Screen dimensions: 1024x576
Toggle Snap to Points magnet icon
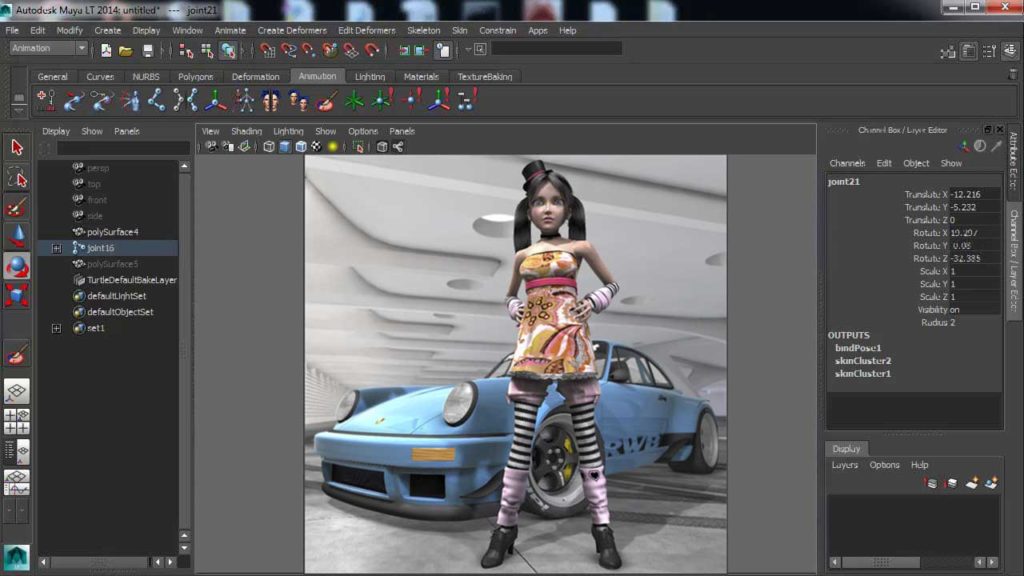[x=308, y=50]
